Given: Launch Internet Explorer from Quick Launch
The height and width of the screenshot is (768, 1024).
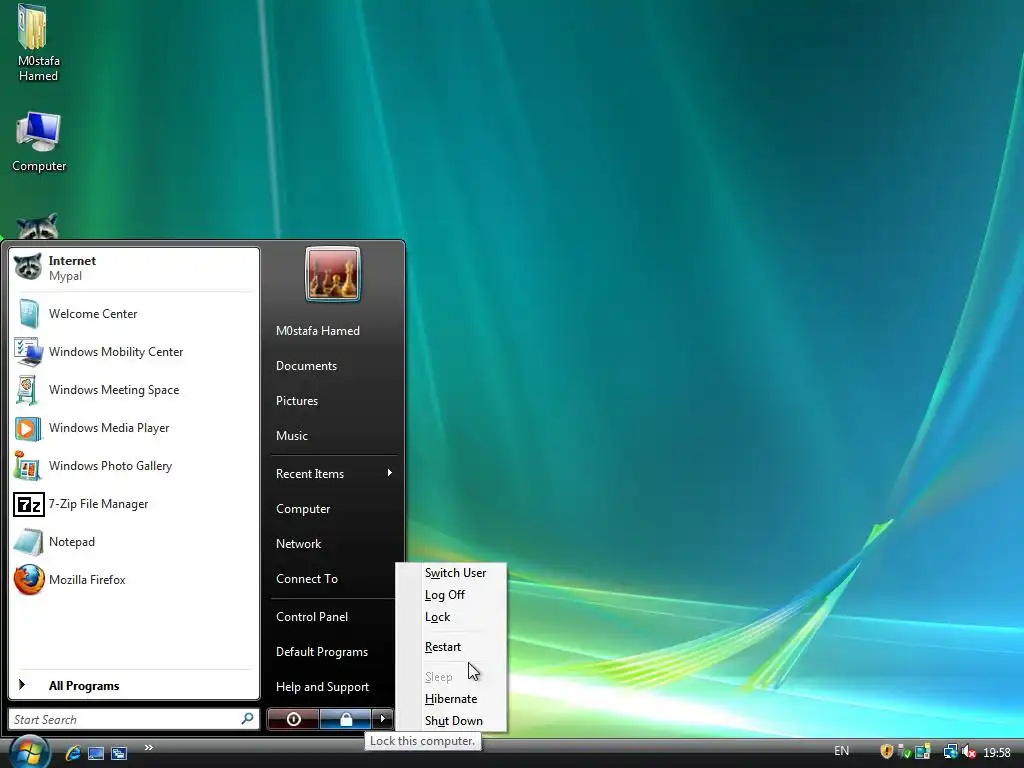Looking at the screenshot, I should [x=73, y=753].
